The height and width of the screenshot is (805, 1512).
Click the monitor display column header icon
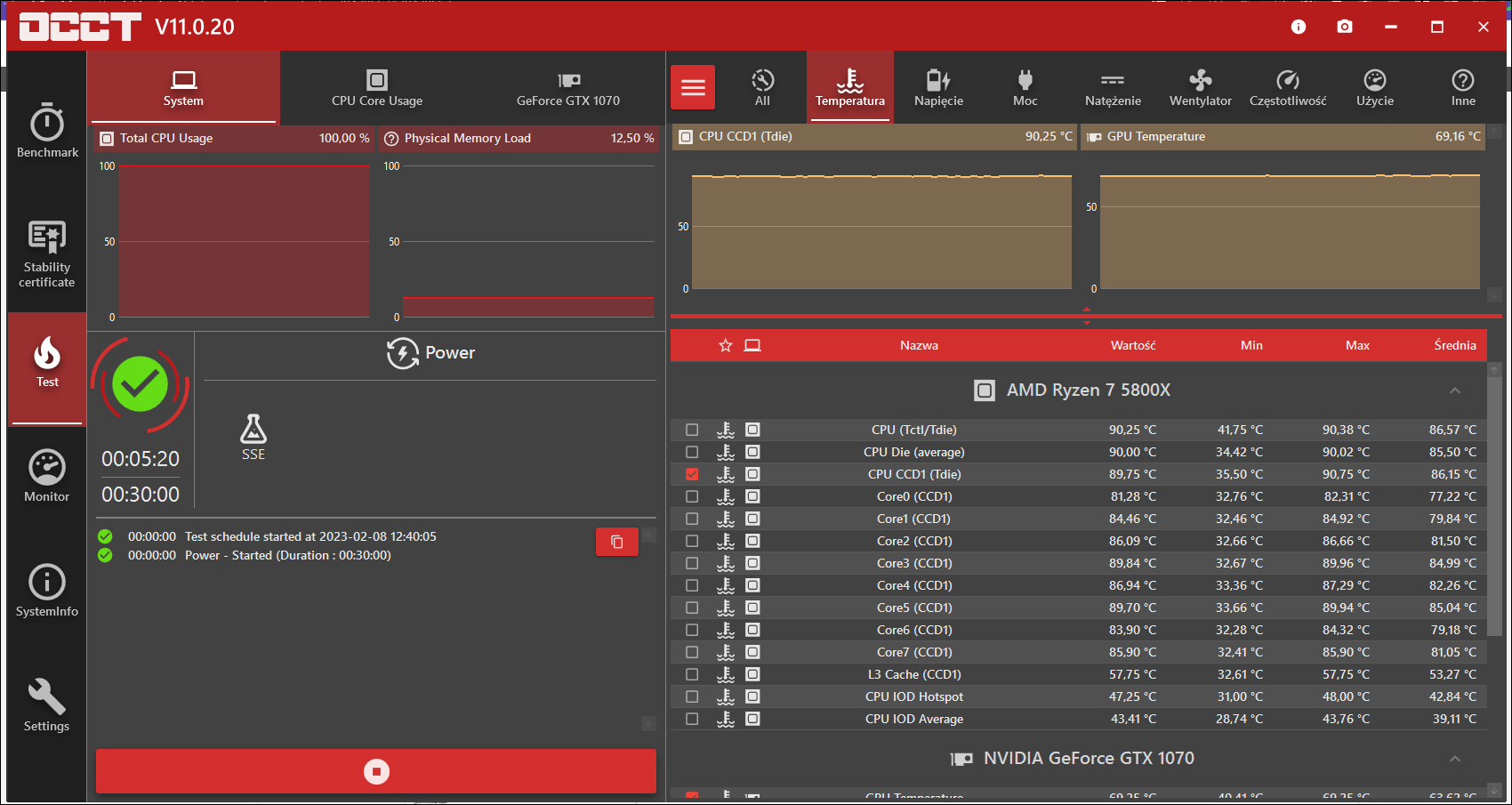752,345
